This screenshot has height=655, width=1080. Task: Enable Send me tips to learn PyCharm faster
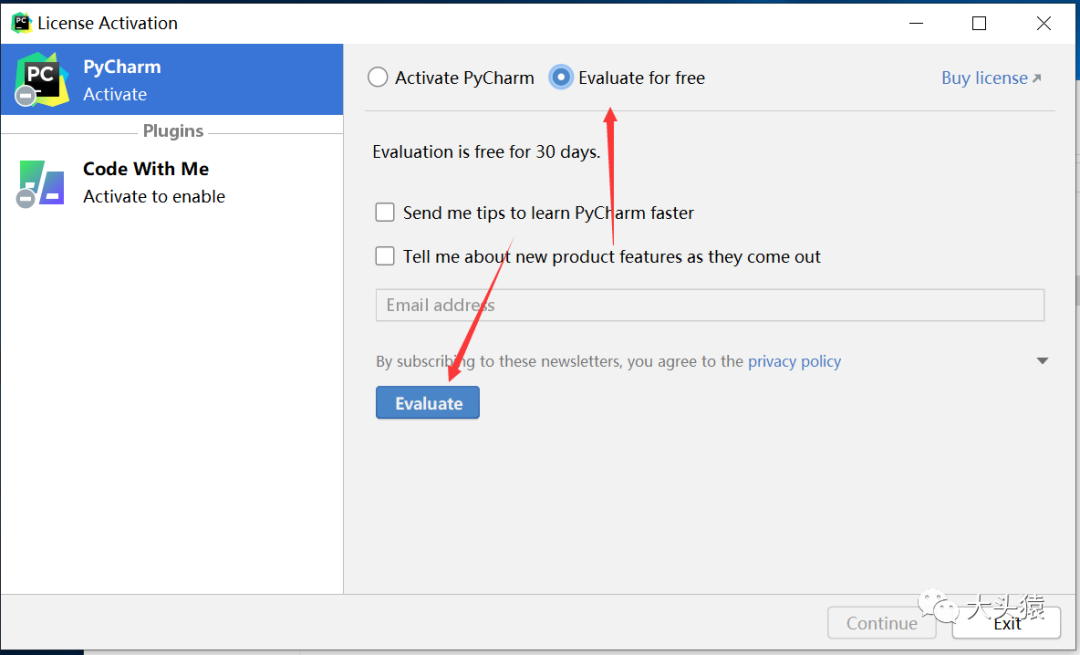click(385, 212)
